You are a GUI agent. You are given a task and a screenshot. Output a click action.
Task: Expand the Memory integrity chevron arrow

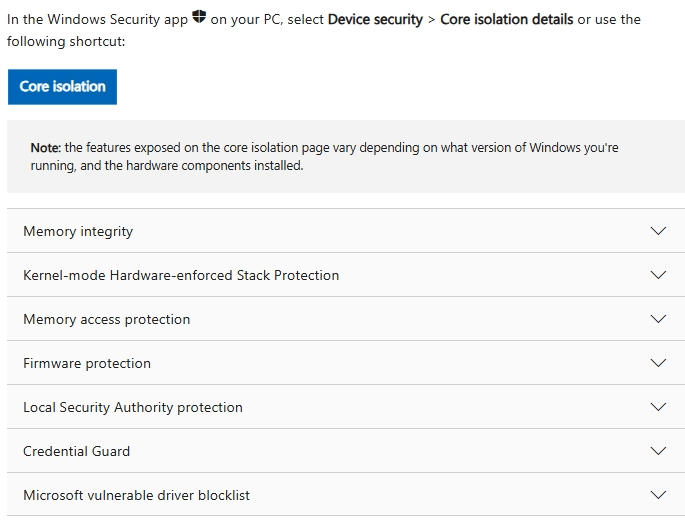tap(657, 231)
